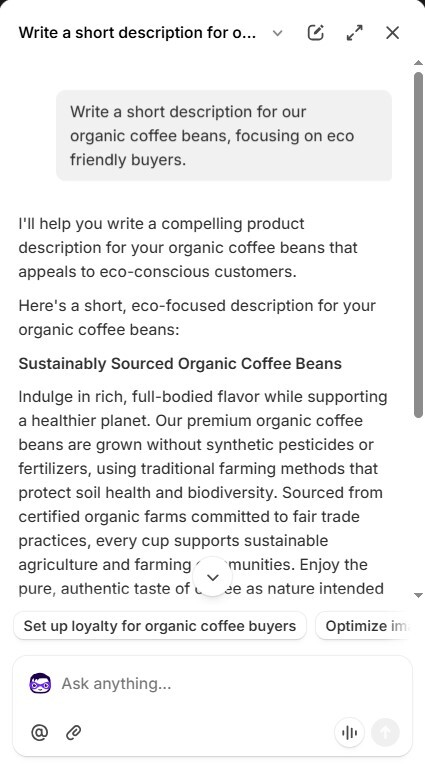Click the conversation title text
Screen dimensions: 425x765
(x=137, y=33)
